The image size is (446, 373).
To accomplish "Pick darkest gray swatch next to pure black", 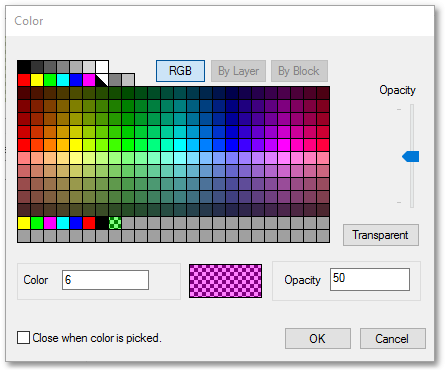I will pyautogui.click(x=37, y=67).
